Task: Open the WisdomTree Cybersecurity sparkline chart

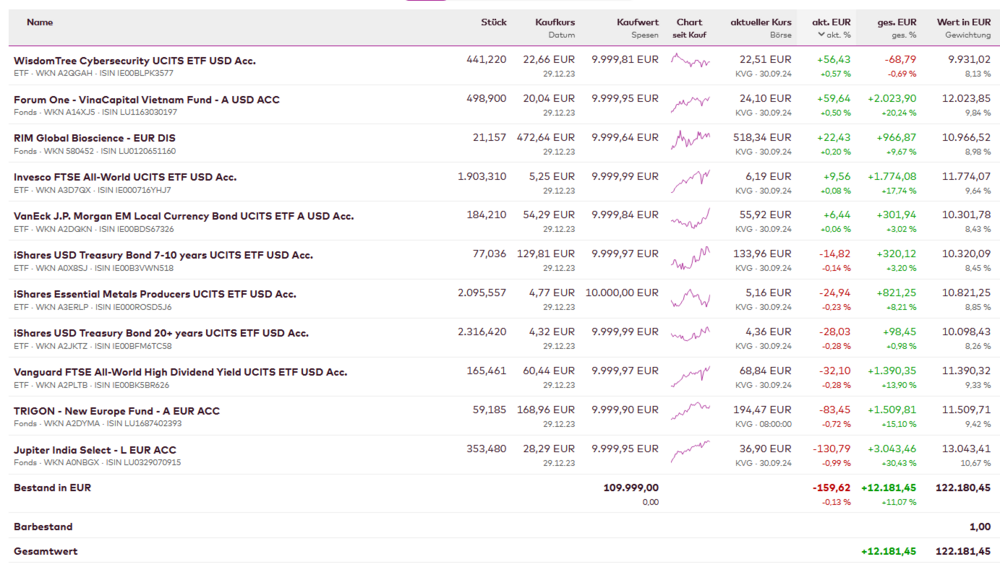Action: tap(690, 61)
